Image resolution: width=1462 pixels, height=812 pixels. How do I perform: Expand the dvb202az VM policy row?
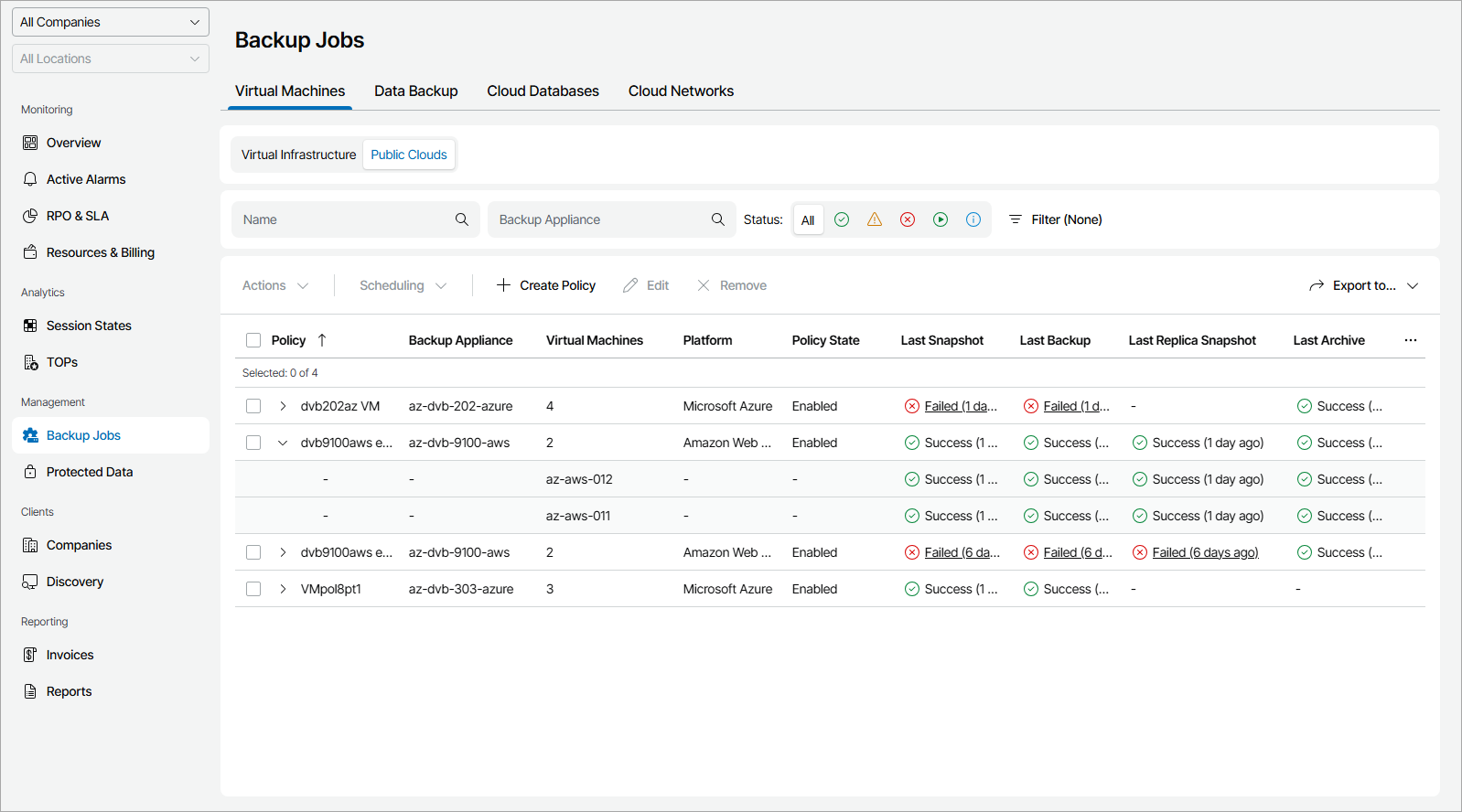[x=283, y=406]
